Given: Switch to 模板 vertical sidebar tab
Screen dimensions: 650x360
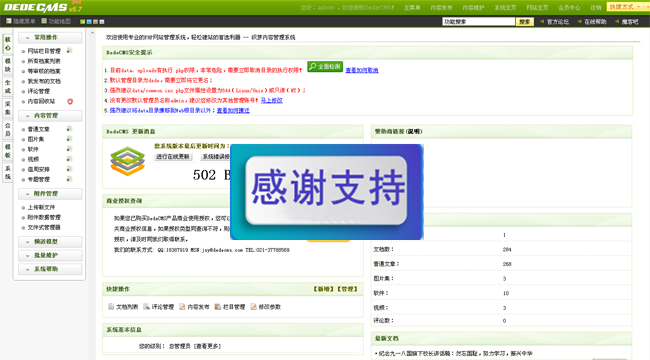Looking at the screenshot, I should [7, 151].
